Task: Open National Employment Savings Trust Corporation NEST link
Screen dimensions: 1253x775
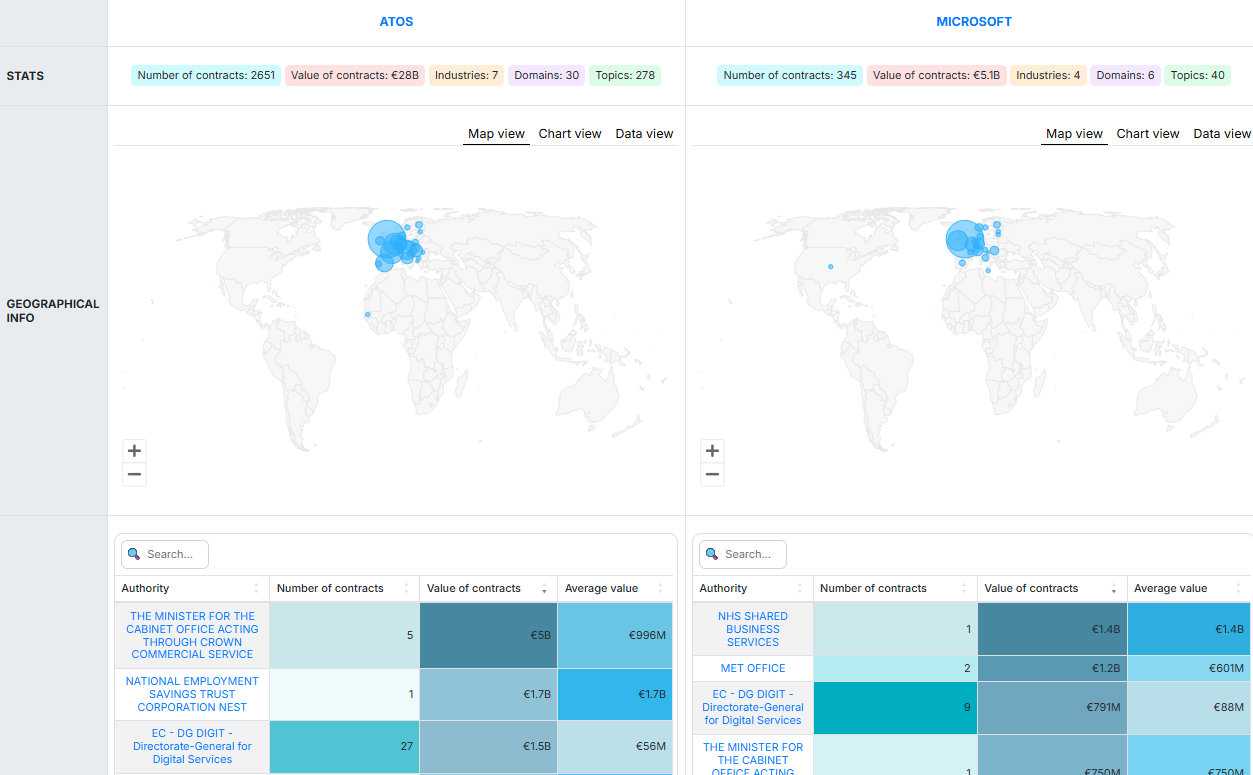Action: (192, 694)
